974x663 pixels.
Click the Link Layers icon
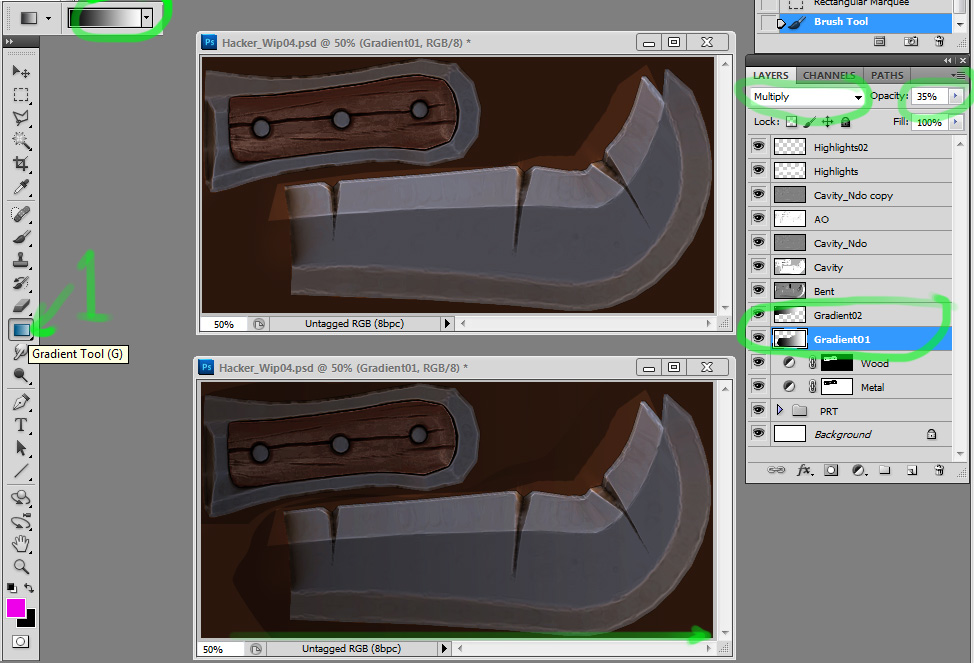click(776, 470)
